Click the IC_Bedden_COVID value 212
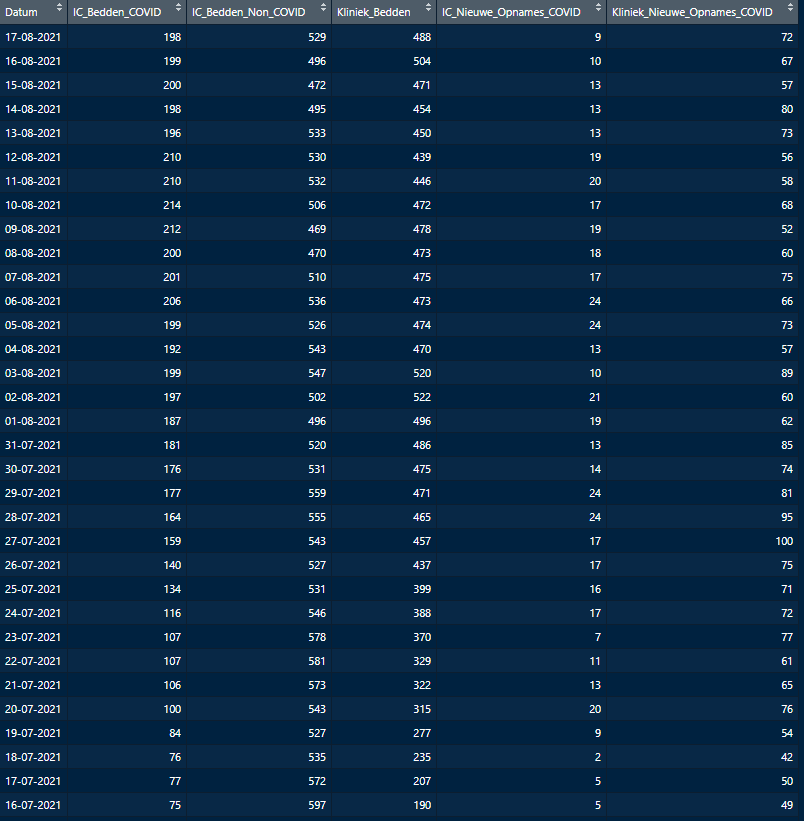 (x=172, y=229)
